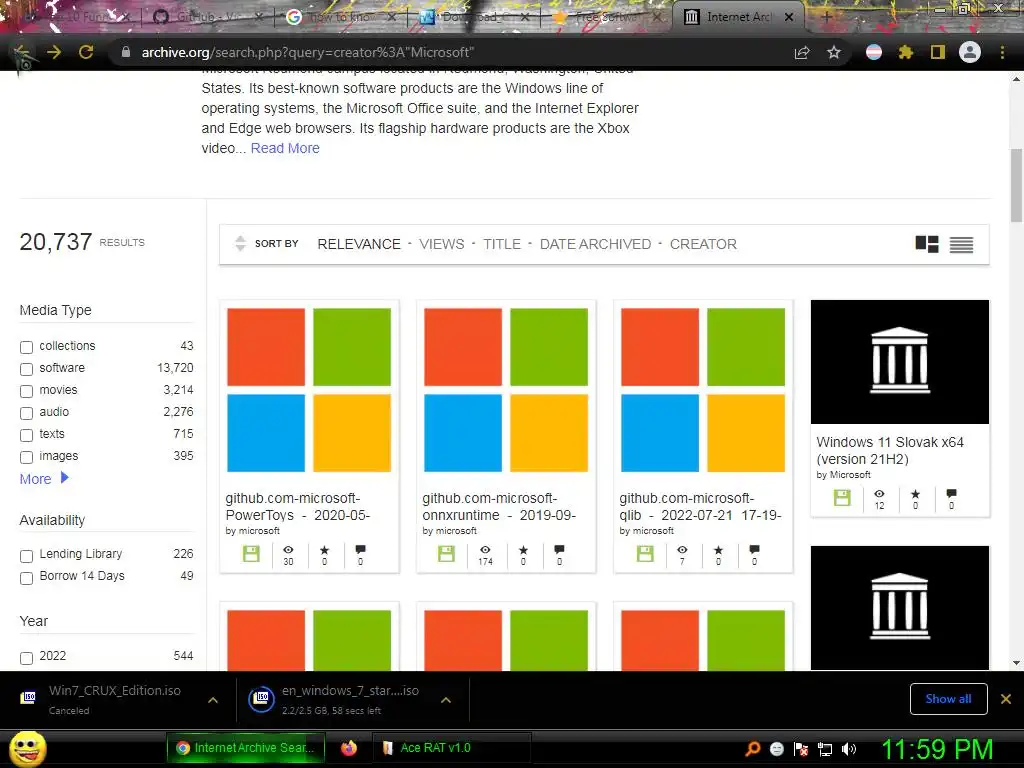Reload the archive.org page
This screenshot has width=1024, height=768.
coord(86,52)
